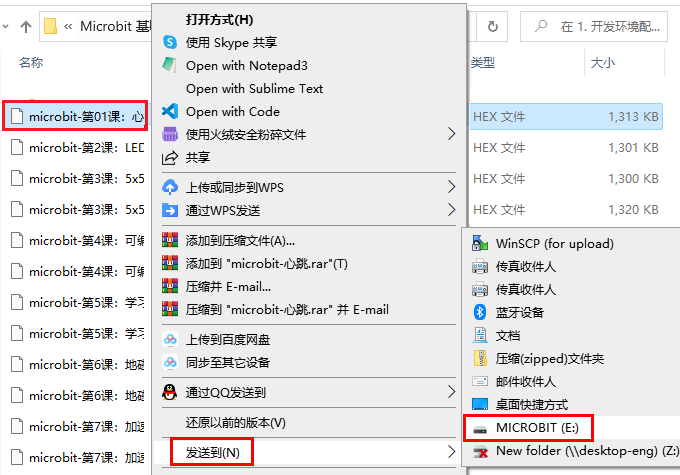The height and width of the screenshot is (475, 680).
Task: Click the documents icon beside 文档
Action: pos(480,335)
